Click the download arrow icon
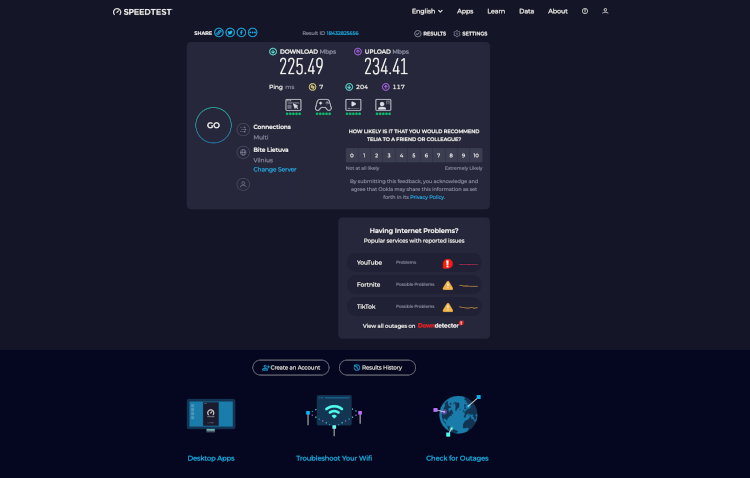The image size is (750, 478). point(273,52)
